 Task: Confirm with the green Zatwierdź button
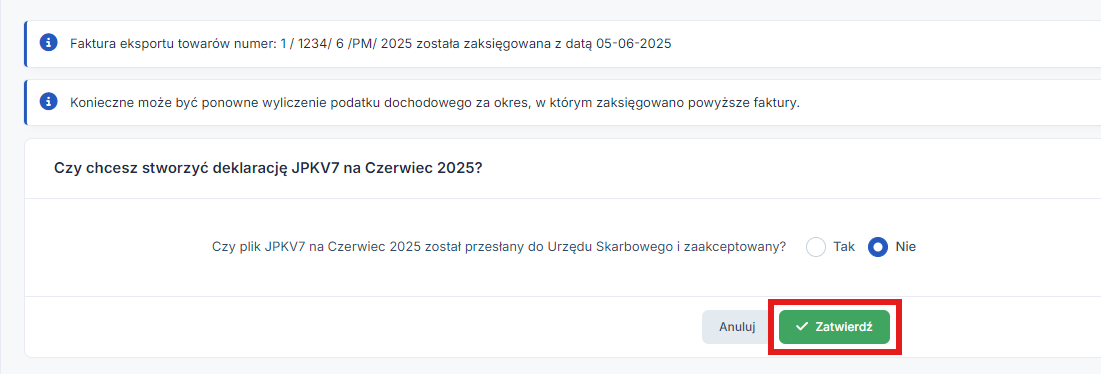[834, 327]
